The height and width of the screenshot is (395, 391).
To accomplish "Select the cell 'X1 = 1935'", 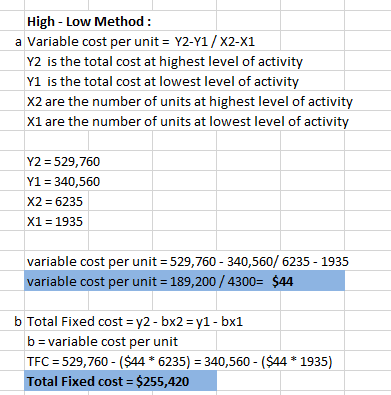I will point(55,222).
